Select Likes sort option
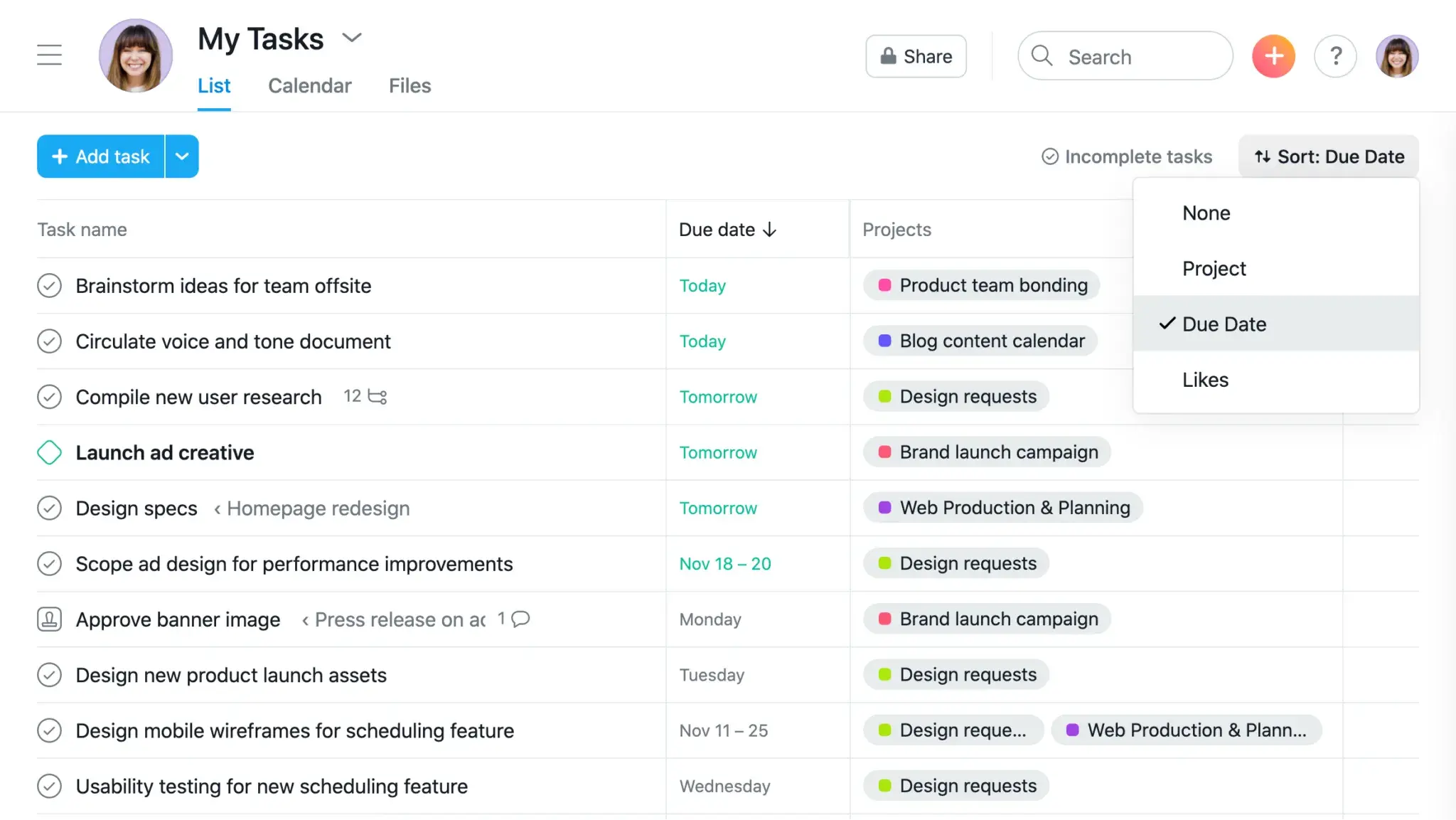The width and height of the screenshot is (1456, 820). tap(1206, 379)
